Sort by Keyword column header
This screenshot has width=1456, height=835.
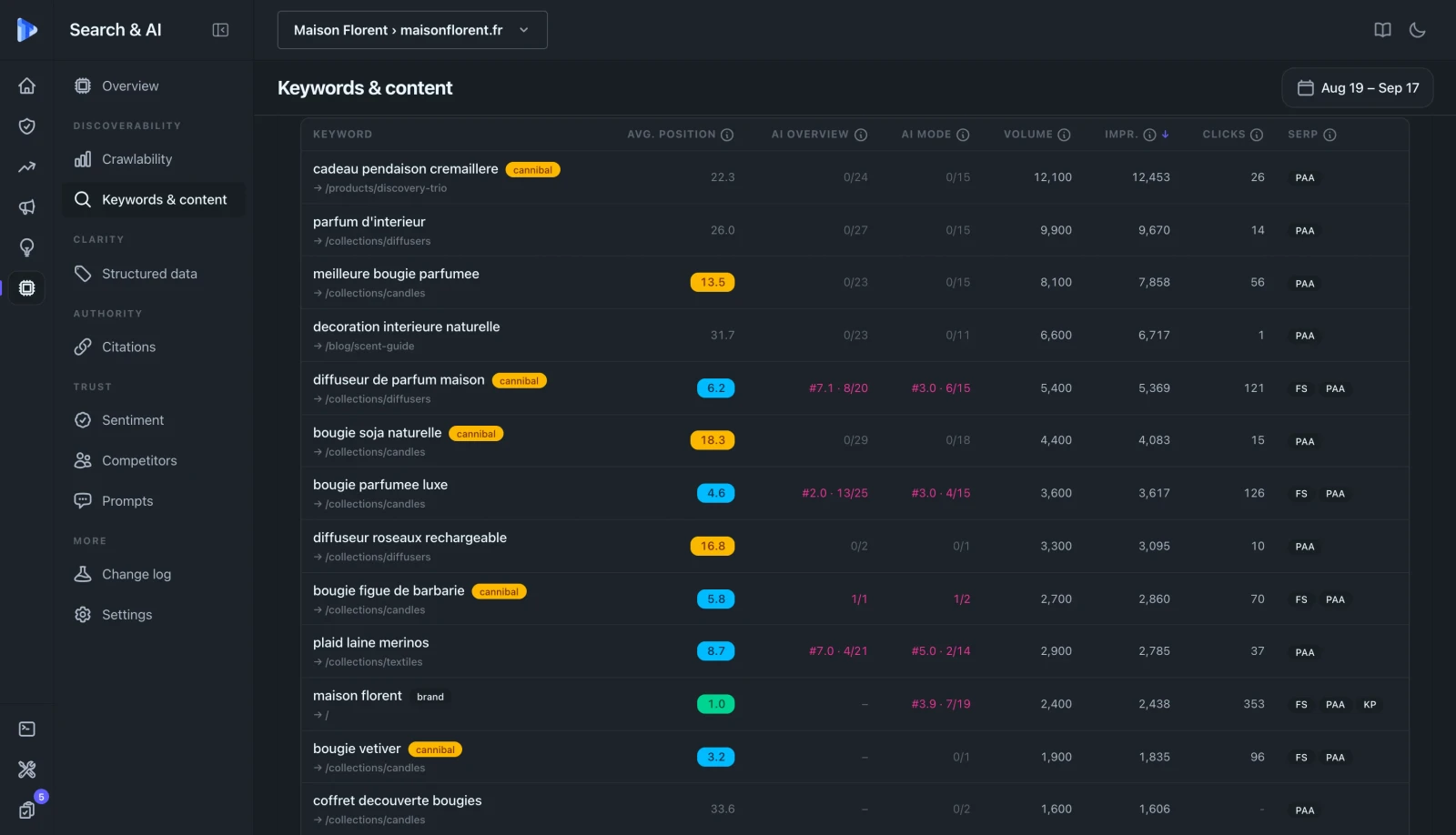(342, 135)
